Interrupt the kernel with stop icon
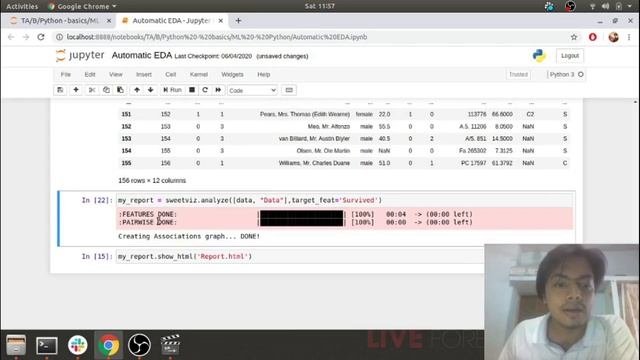 click(192, 90)
